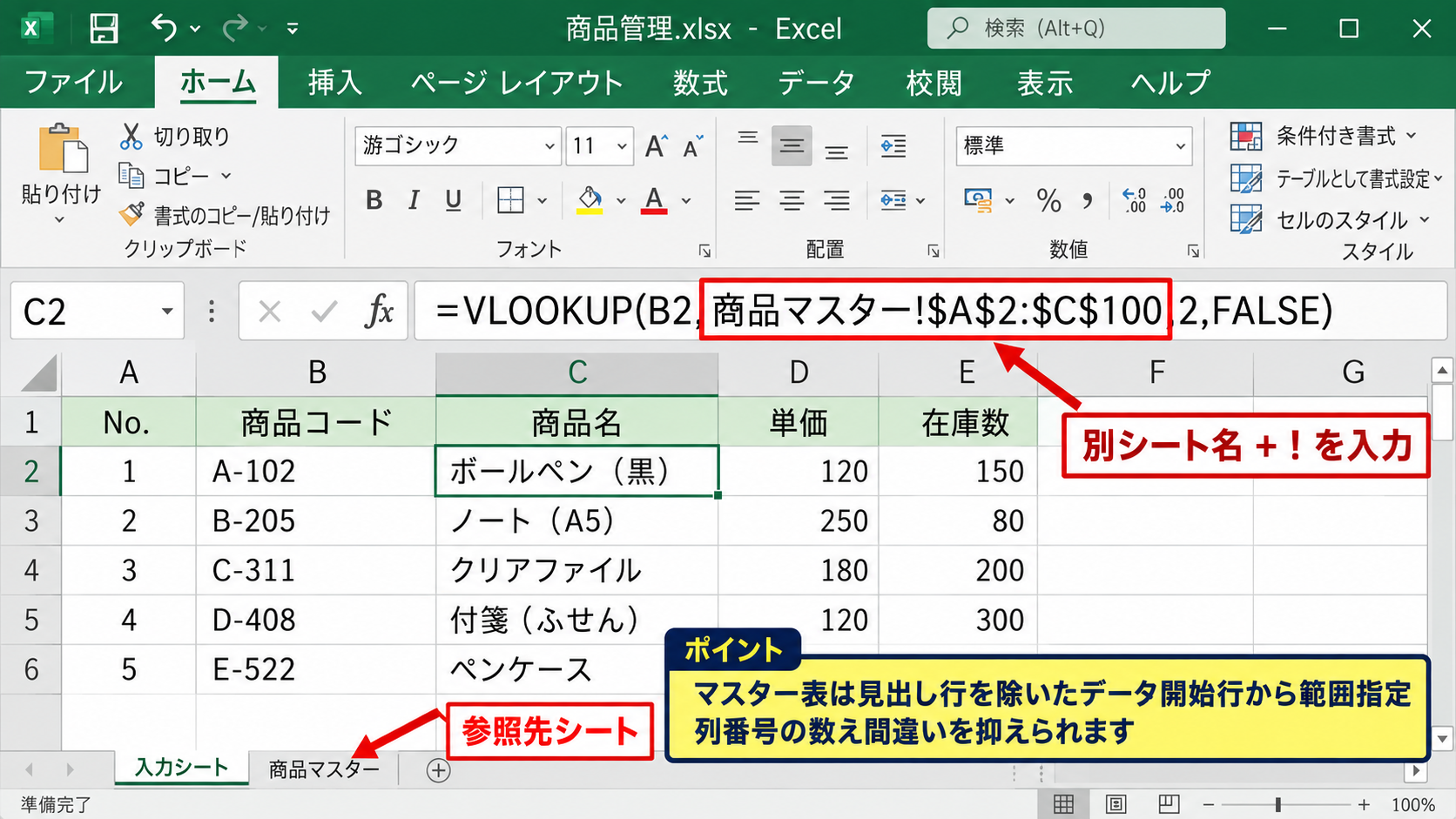Viewport: 1456px width, 819px height.
Task: Switch to ページ レイアウト tab
Action: [517, 83]
